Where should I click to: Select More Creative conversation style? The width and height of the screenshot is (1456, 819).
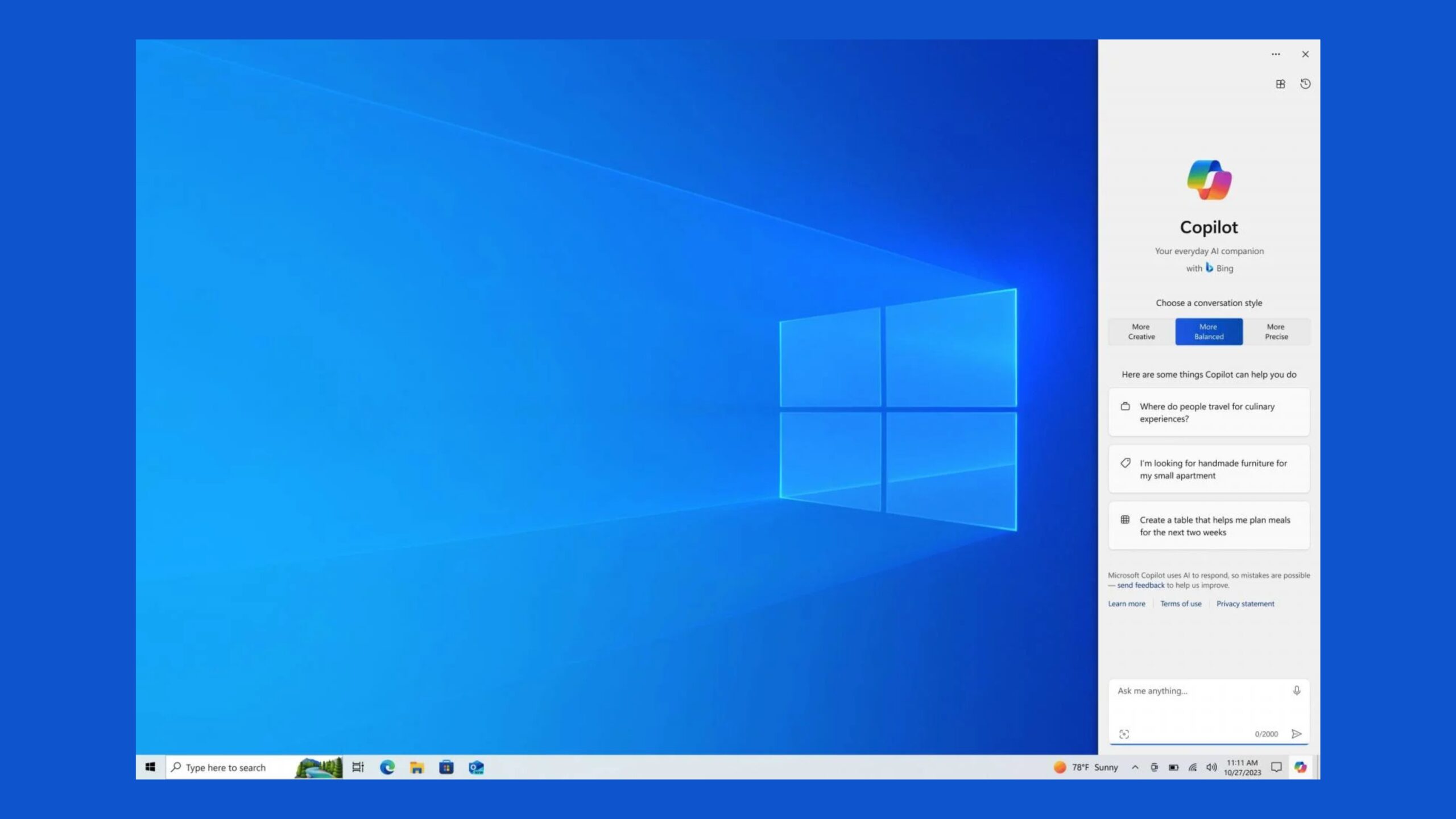tap(1141, 332)
